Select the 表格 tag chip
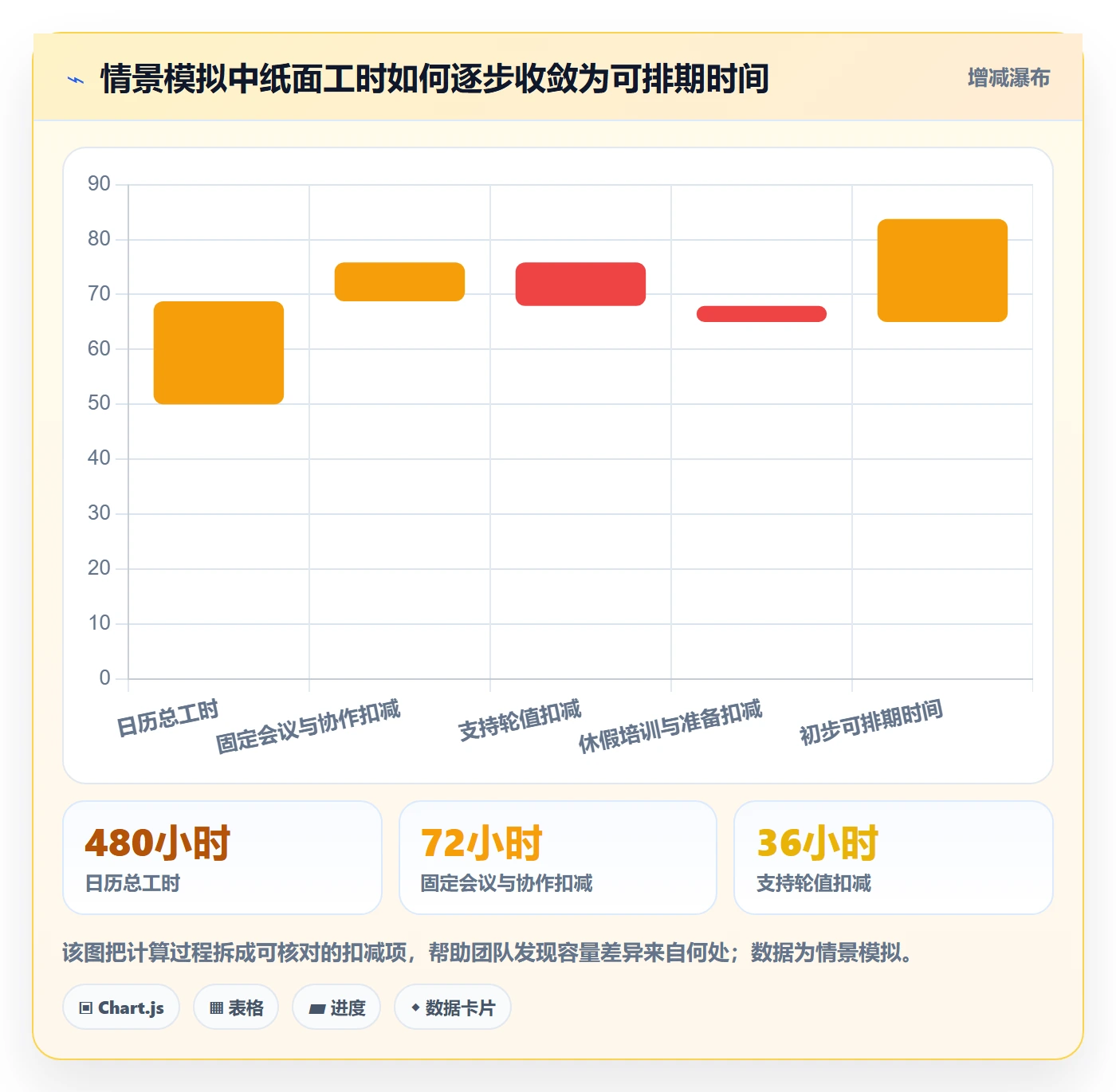Viewport: 1116px width, 1092px height. click(236, 1008)
